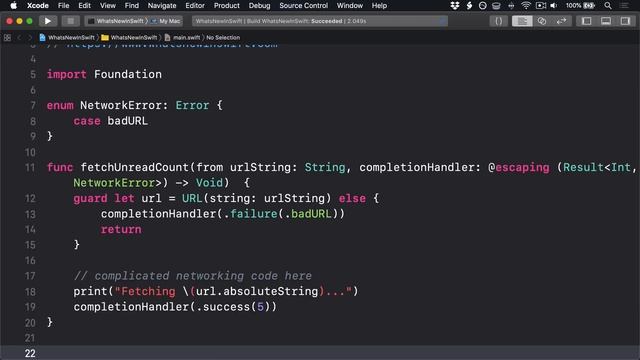The height and width of the screenshot is (360, 640).
Task: Open the Editor menu
Action: tap(195, 5)
